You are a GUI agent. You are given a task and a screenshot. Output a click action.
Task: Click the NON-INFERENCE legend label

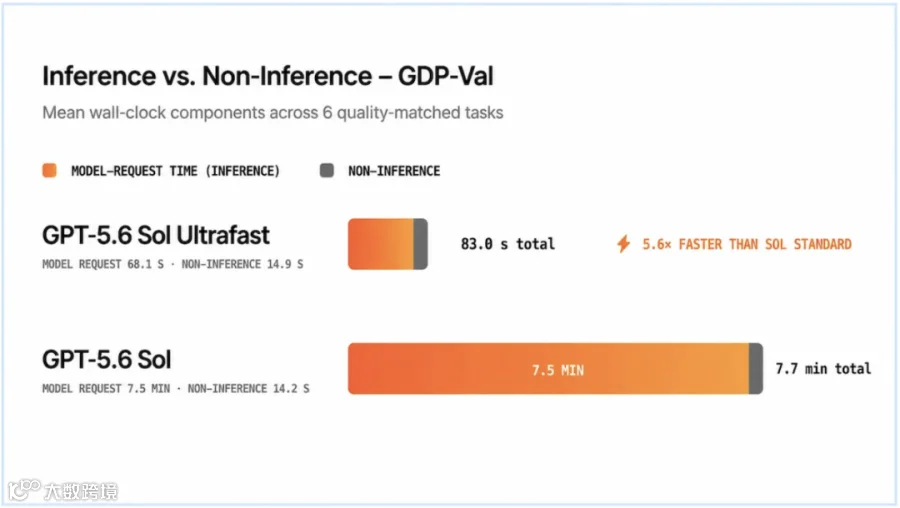394,171
